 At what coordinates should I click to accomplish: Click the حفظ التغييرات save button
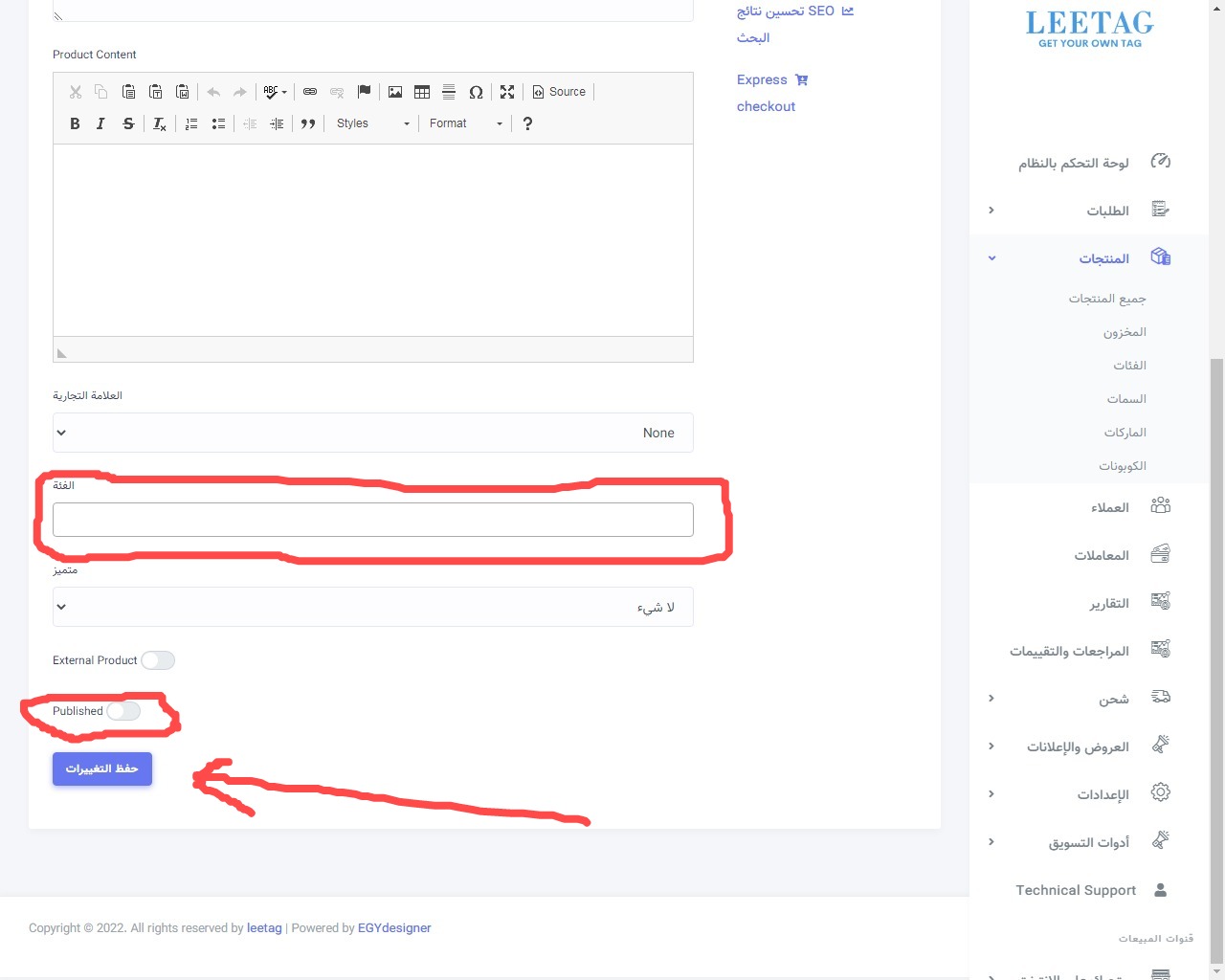(x=101, y=768)
